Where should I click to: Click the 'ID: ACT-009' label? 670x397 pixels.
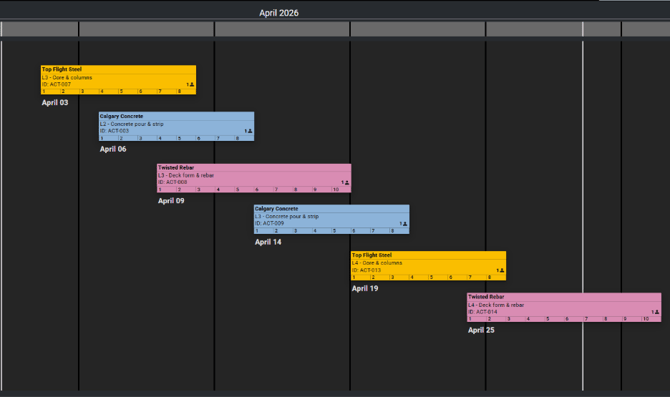(269, 223)
